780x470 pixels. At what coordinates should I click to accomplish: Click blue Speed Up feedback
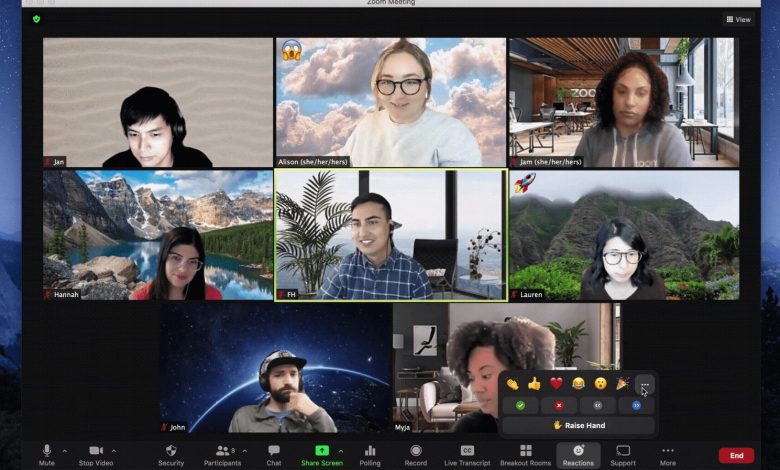click(636, 405)
